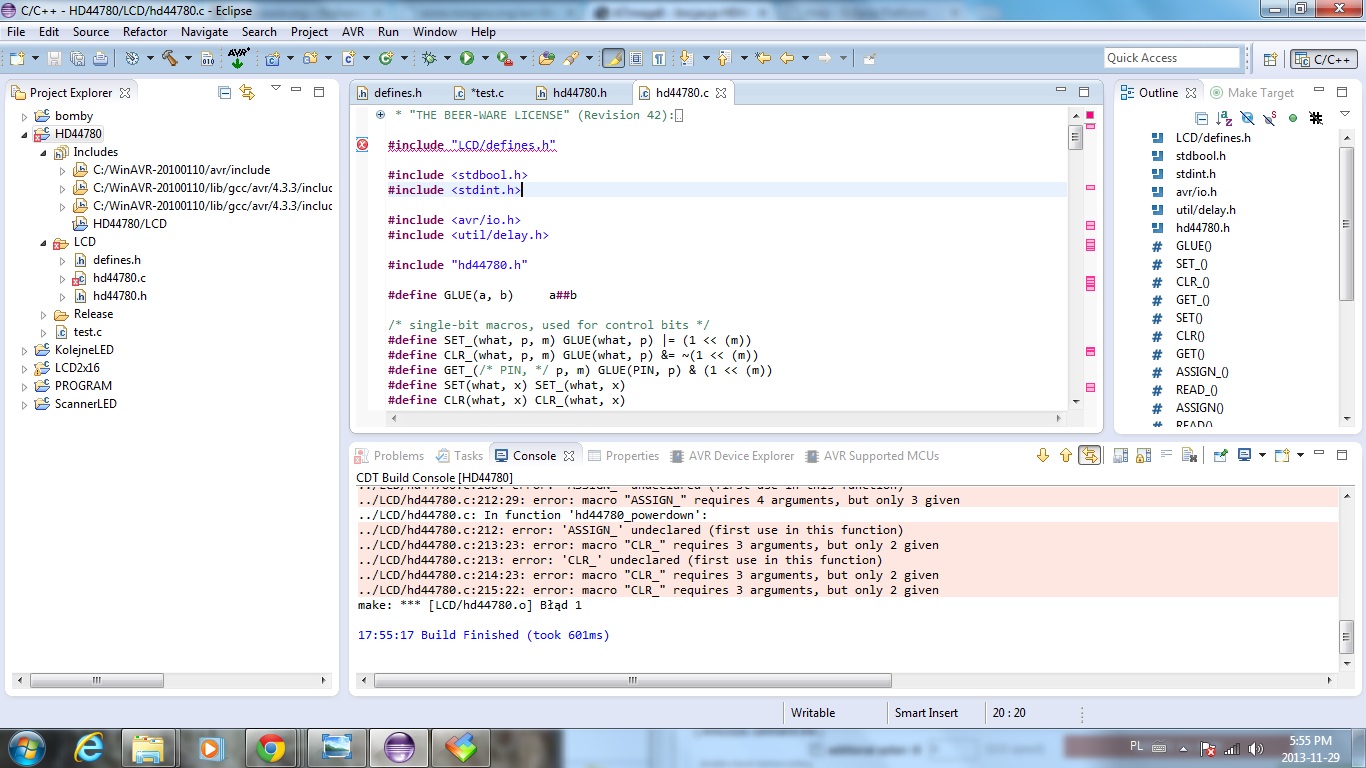The width and height of the screenshot is (1366, 768).
Task: Click the Debug bug icon
Action: (429, 58)
